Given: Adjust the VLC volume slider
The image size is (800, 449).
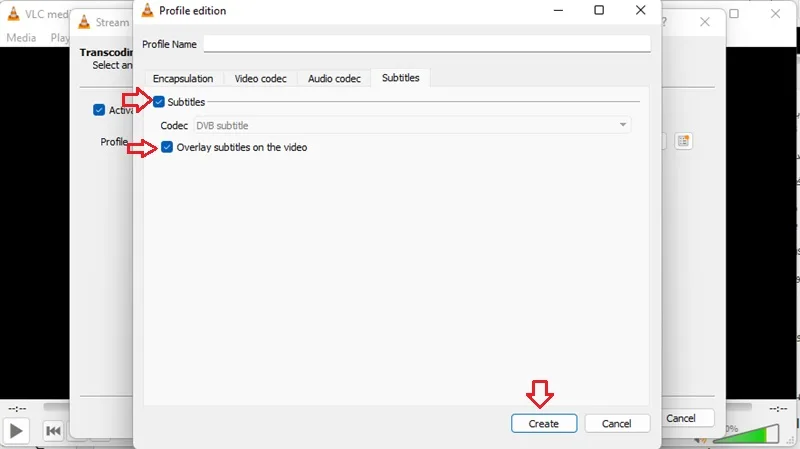Looking at the screenshot, I should coord(746,434).
